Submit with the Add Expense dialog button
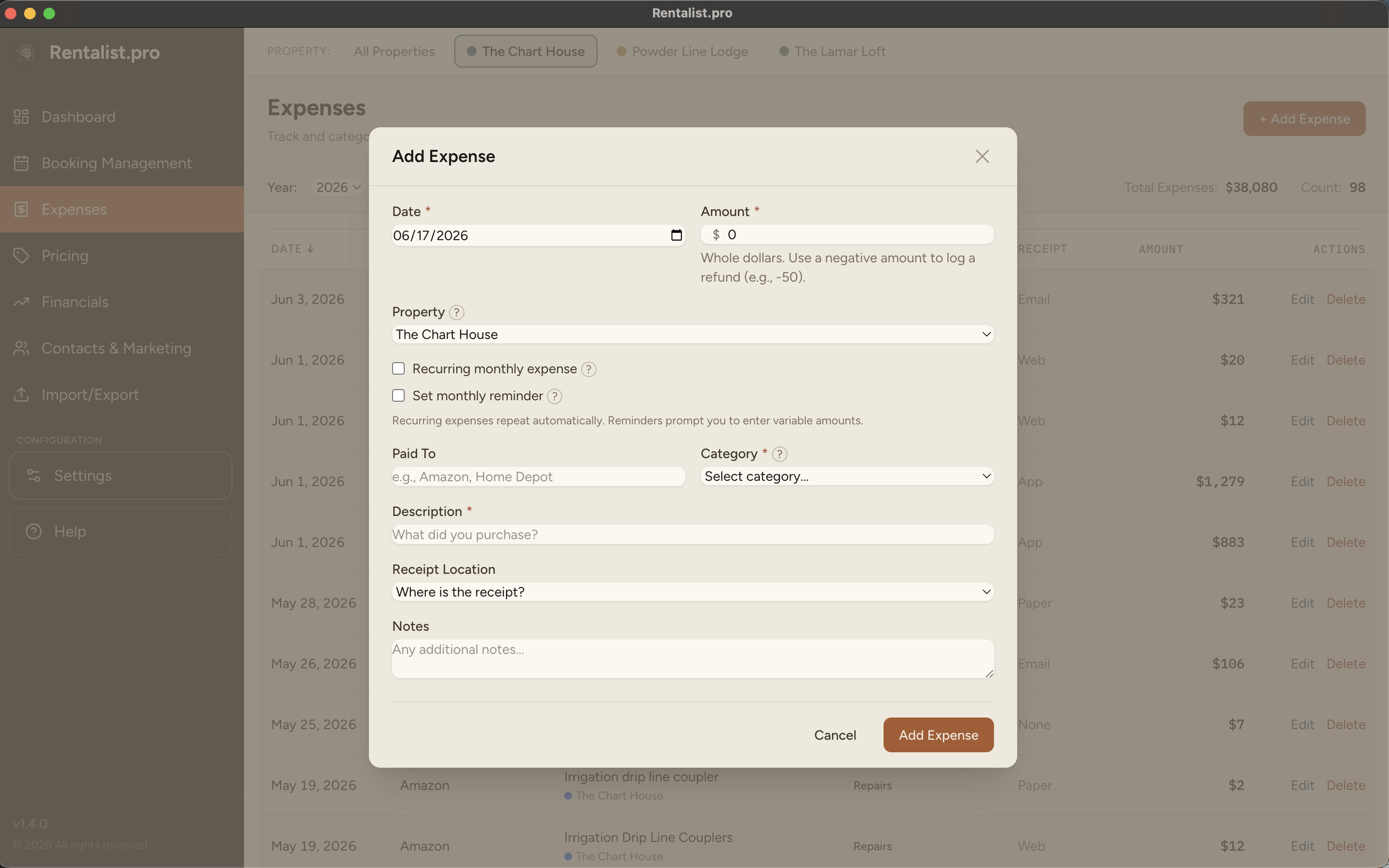The image size is (1389, 868). pos(939,735)
